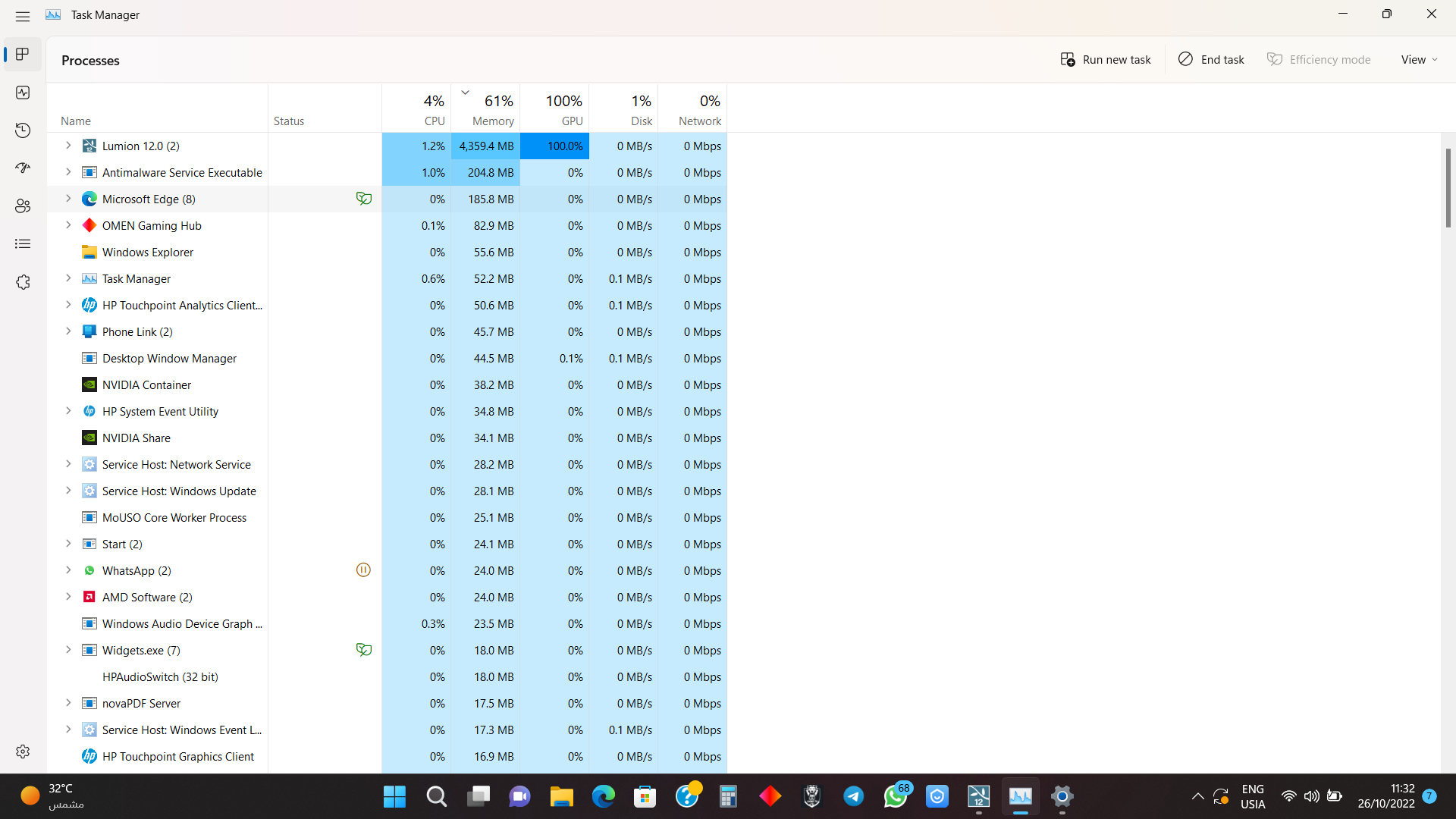Select the MoUSO Core Worker Process row
The image size is (1456, 819).
(x=387, y=517)
